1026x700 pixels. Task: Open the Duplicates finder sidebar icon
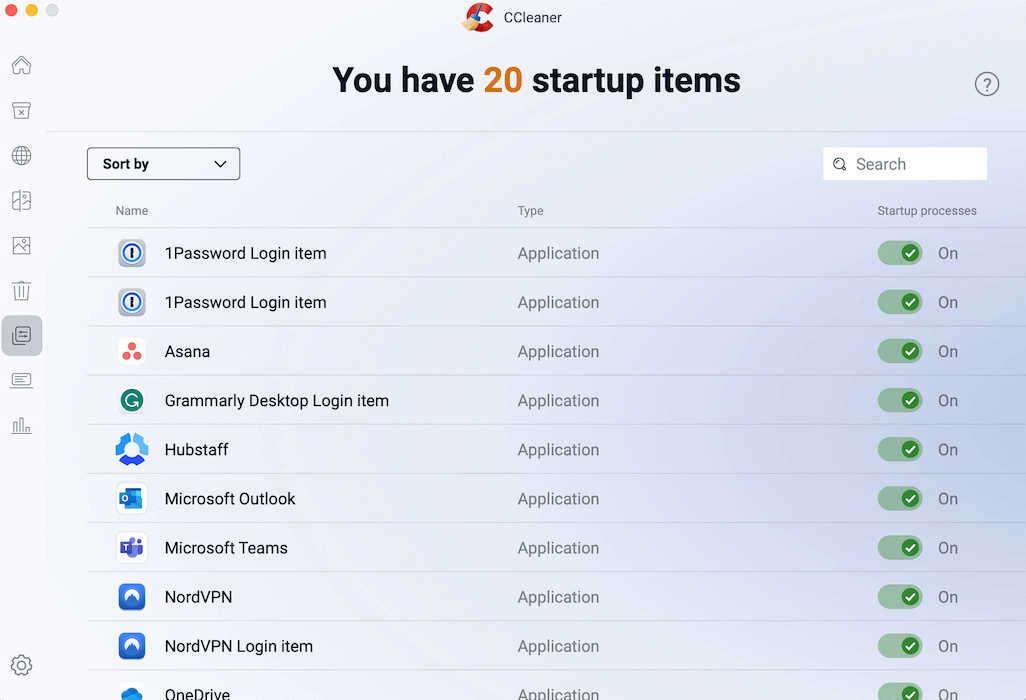click(21, 200)
